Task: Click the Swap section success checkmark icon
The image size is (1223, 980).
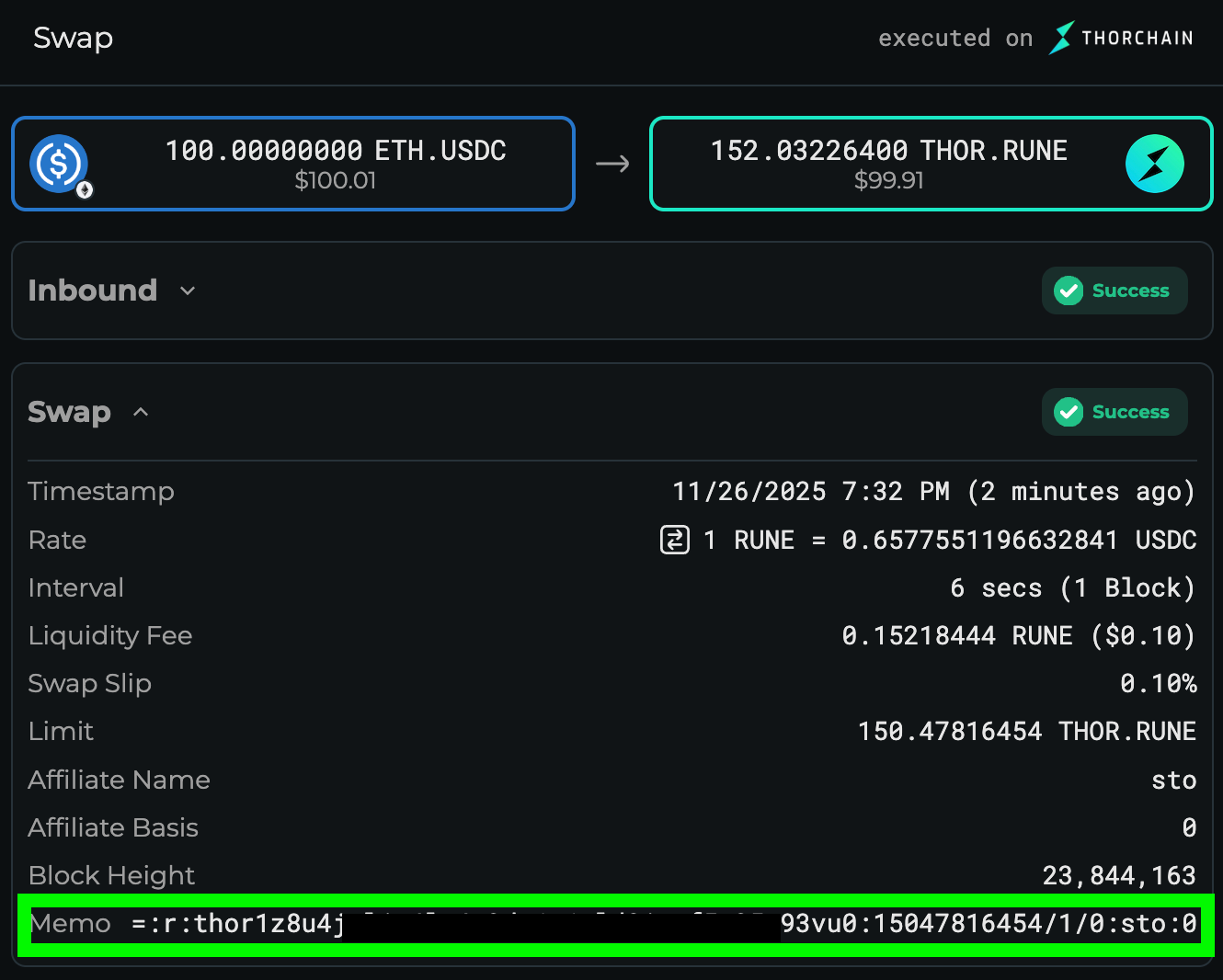Action: pos(1069,412)
